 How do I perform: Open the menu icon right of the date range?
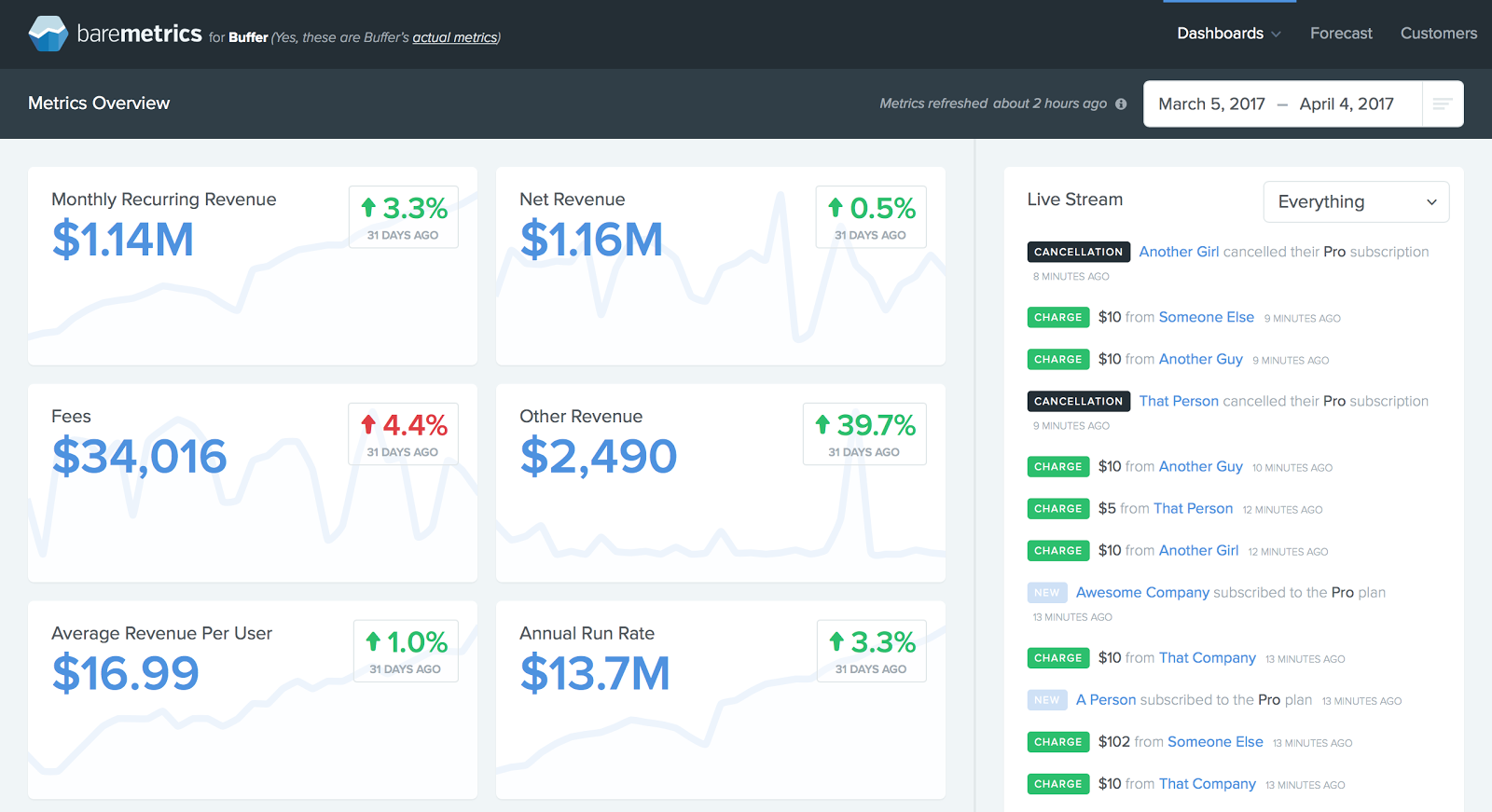click(x=1443, y=103)
